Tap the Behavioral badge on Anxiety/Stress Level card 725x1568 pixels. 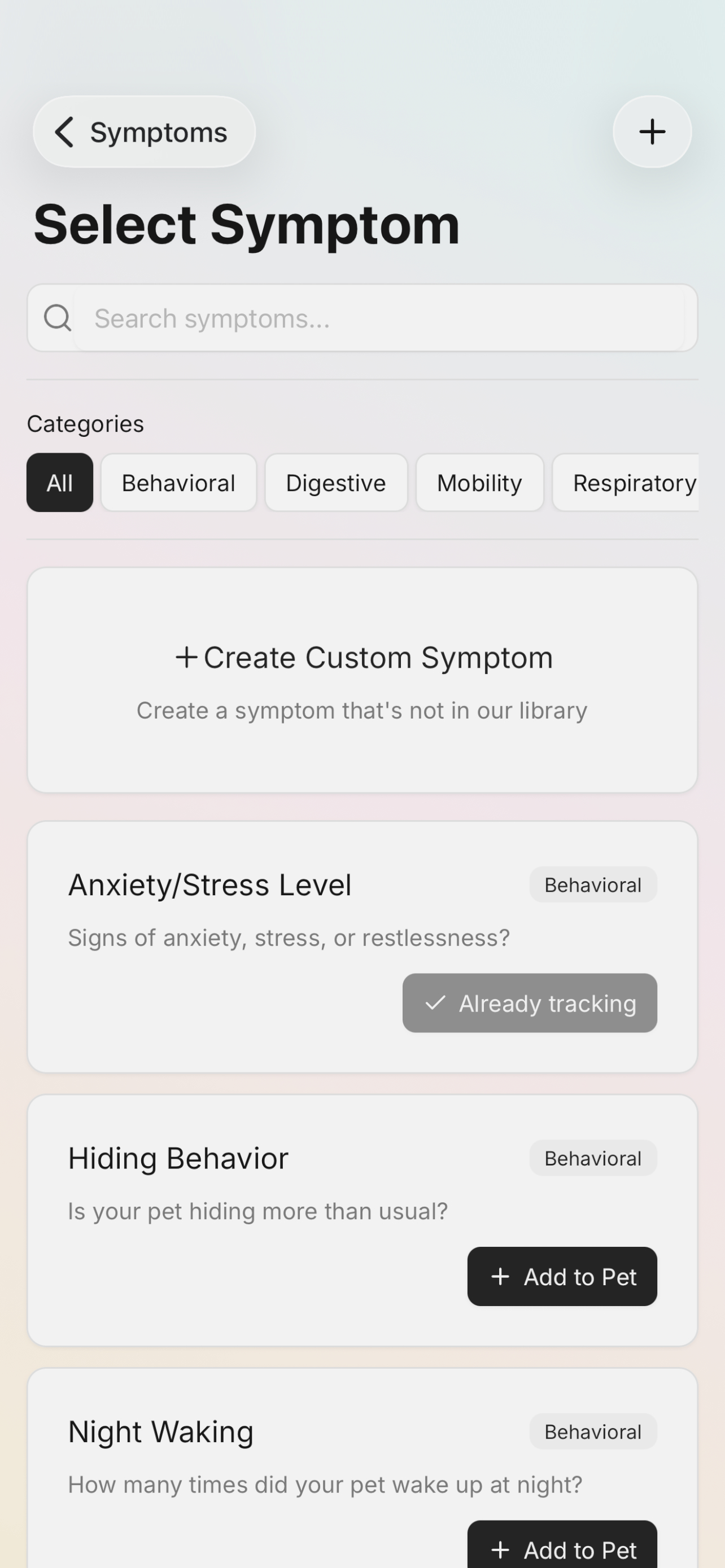[592, 884]
